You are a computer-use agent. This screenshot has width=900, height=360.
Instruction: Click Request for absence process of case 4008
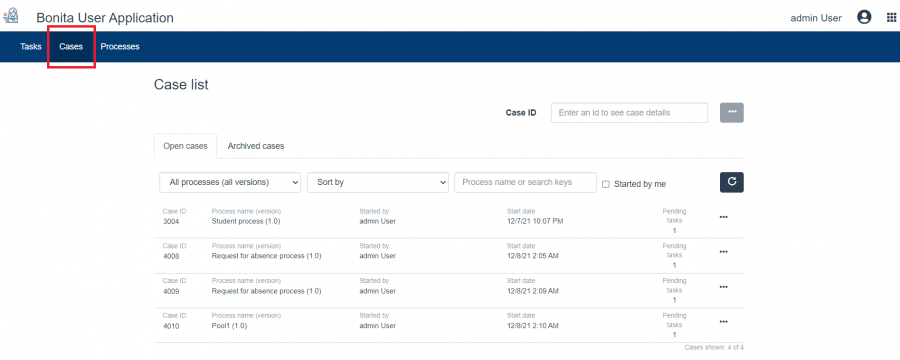click(x=266, y=256)
